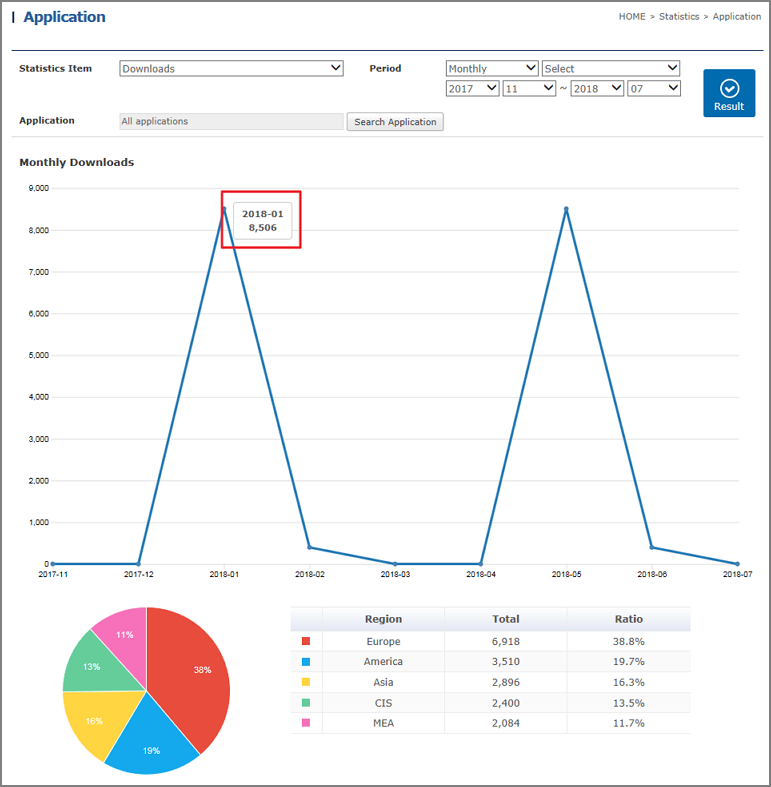The image size is (771, 787).
Task: Click the MEA pink legend swatch
Action: point(306,722)
